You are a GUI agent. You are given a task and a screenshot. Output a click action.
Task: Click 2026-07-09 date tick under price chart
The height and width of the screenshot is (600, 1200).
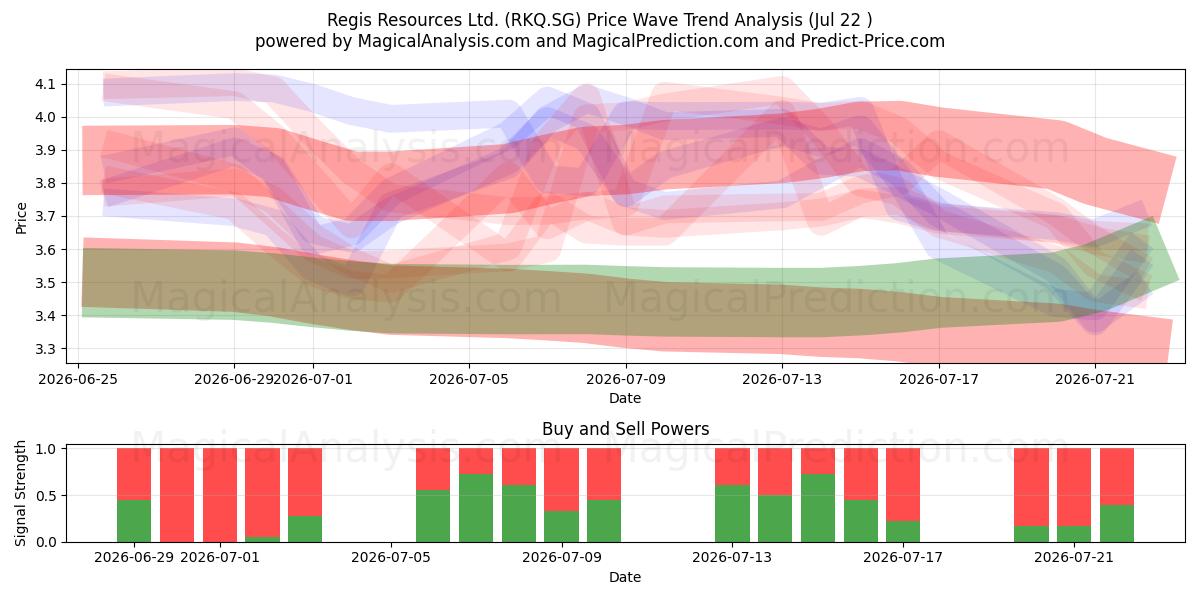click(x=625, y=379)
